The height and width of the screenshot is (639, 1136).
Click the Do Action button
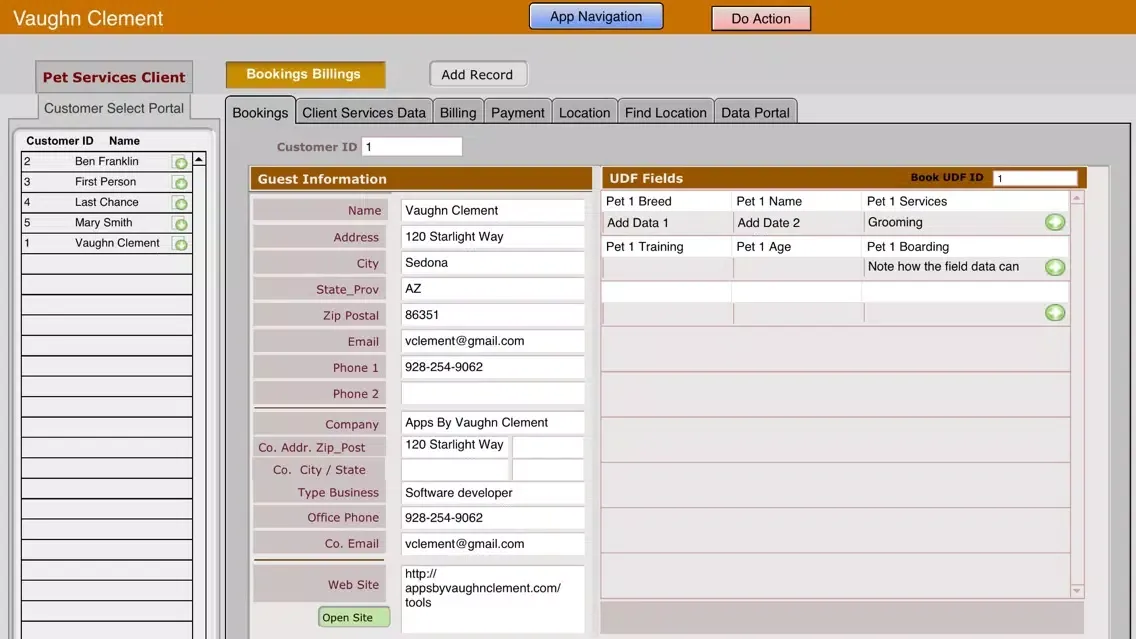(x=761, y=19)
